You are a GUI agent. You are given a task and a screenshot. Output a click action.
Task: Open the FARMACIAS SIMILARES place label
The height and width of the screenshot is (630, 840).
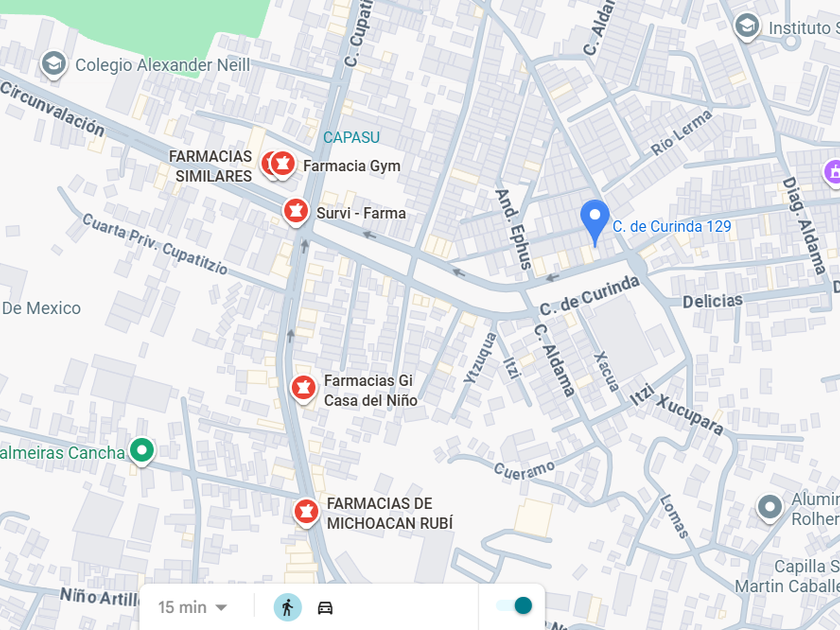click(211, 166)
